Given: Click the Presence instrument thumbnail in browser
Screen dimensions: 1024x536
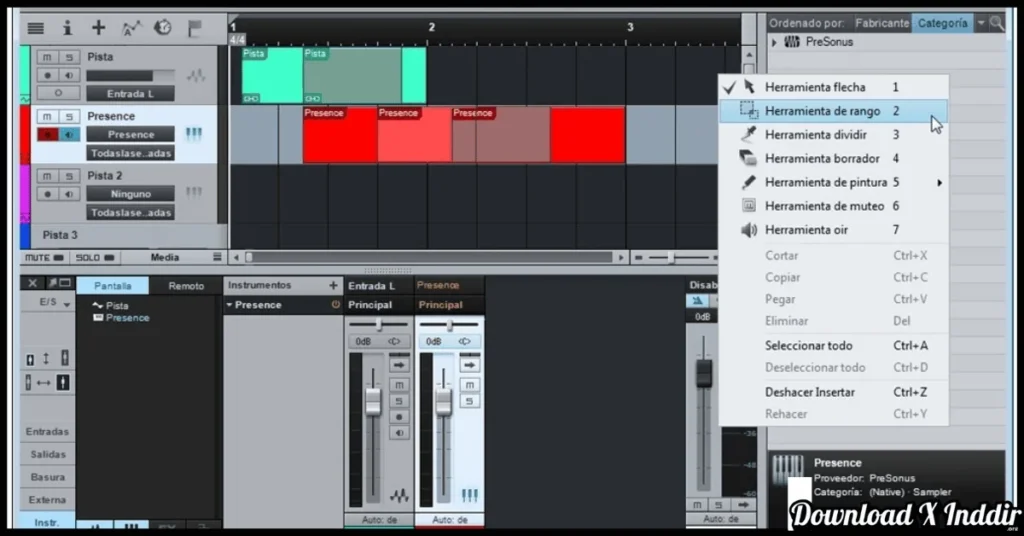Looking at the screenshot, I should point(788,469).
